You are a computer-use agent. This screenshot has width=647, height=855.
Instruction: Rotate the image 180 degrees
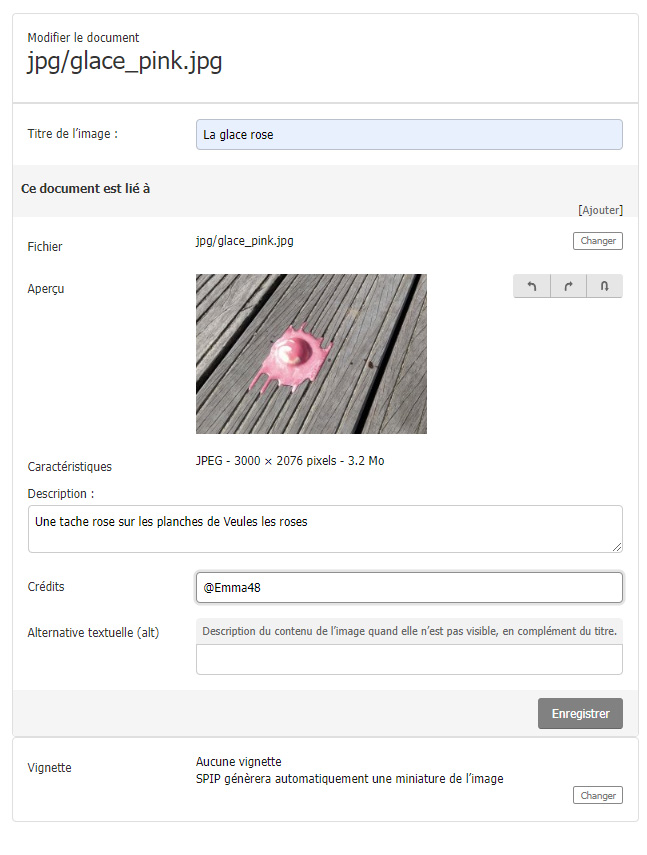click(x=604, y=286)
